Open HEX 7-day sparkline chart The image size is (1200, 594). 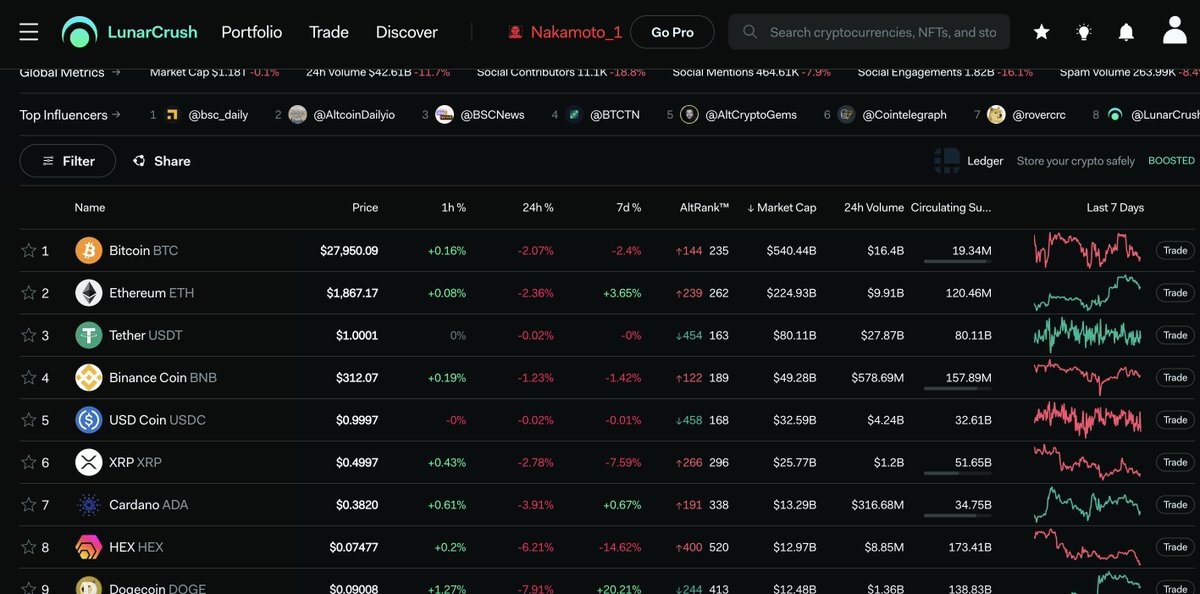click(x=1087, y=547)
